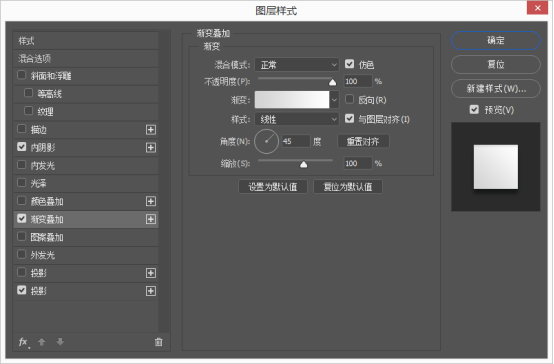
Task: Select the highlighted 渐变叠加 label
Action: pyautogui.click(x=47, y=219)
